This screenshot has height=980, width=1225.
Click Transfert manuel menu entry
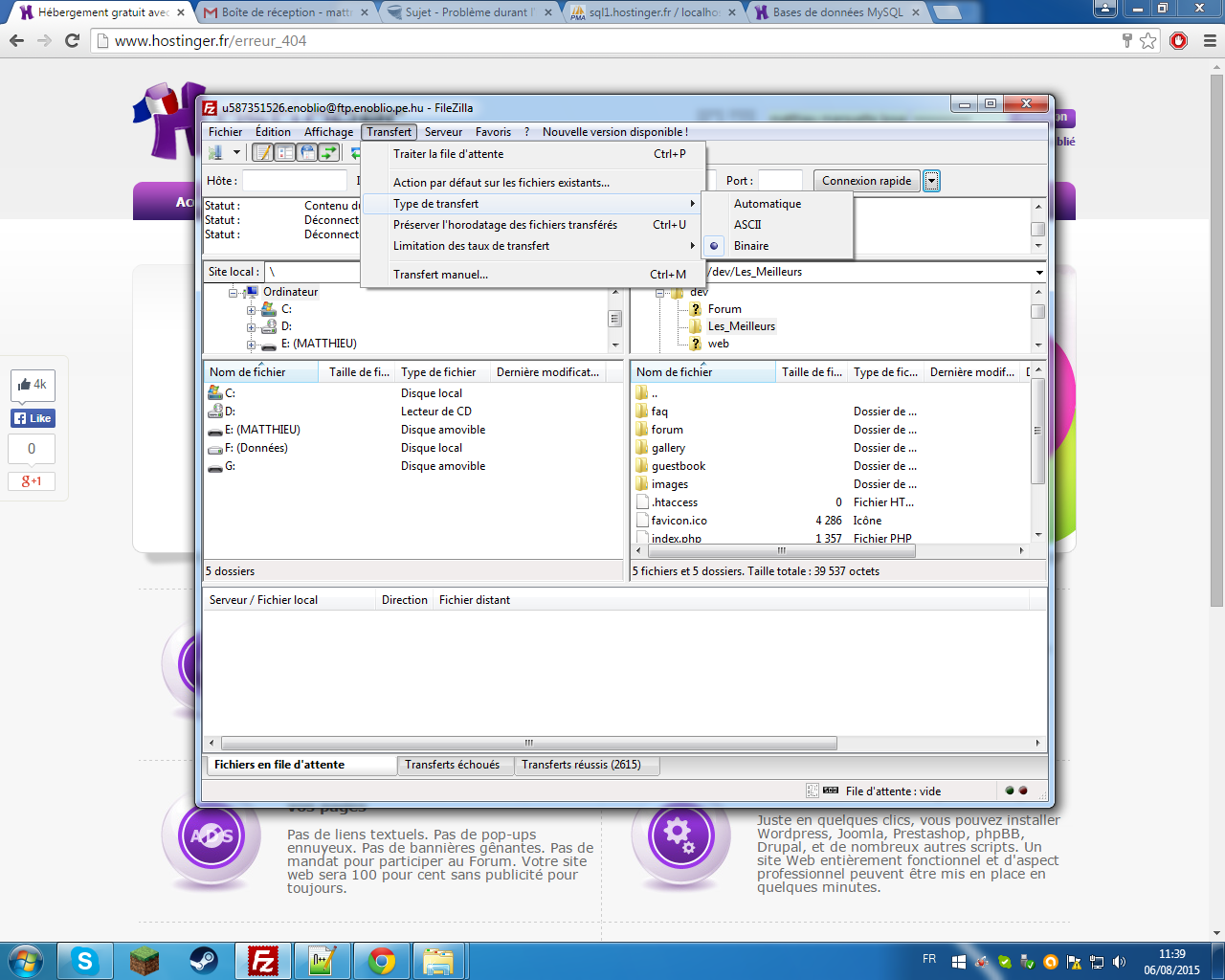pos(440,275)
